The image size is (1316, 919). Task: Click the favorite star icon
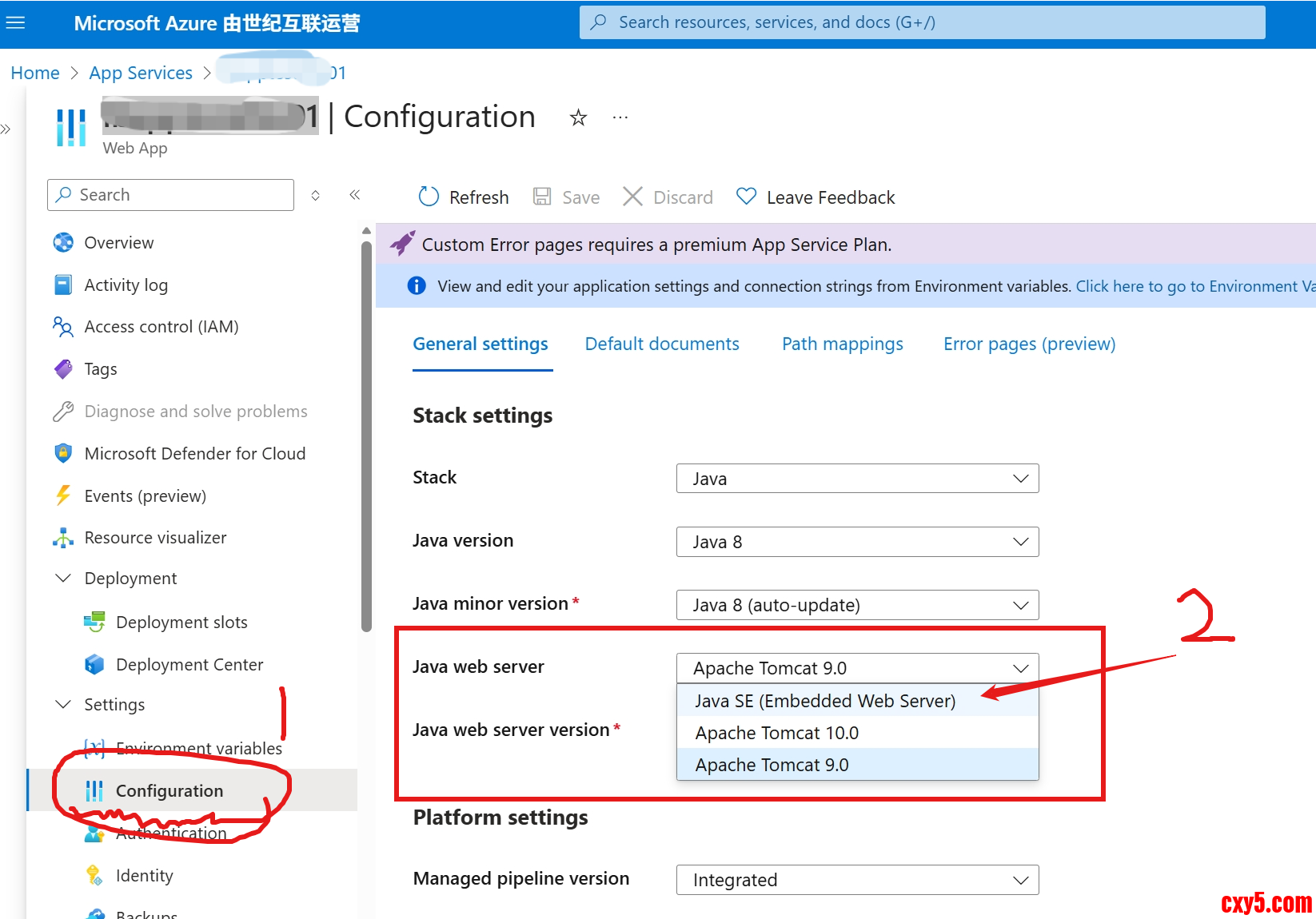coord(578,118)
